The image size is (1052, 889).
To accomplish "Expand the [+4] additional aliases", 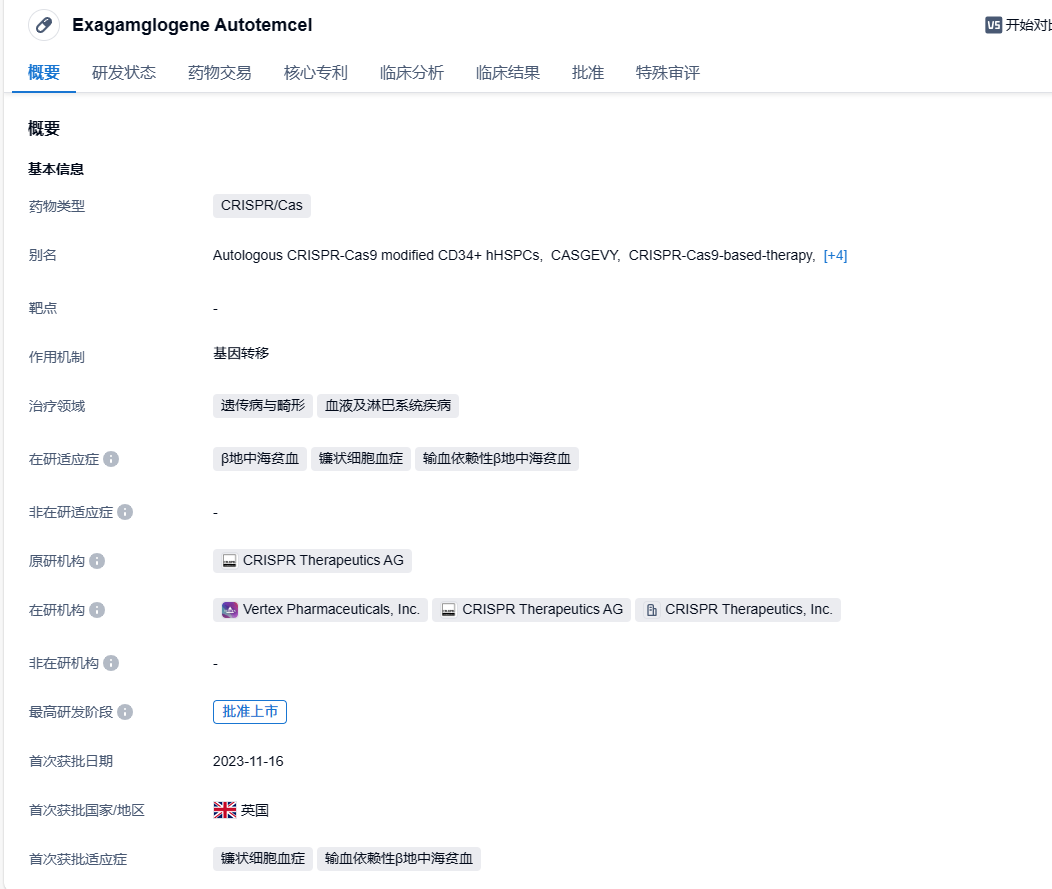I will 835,255.
